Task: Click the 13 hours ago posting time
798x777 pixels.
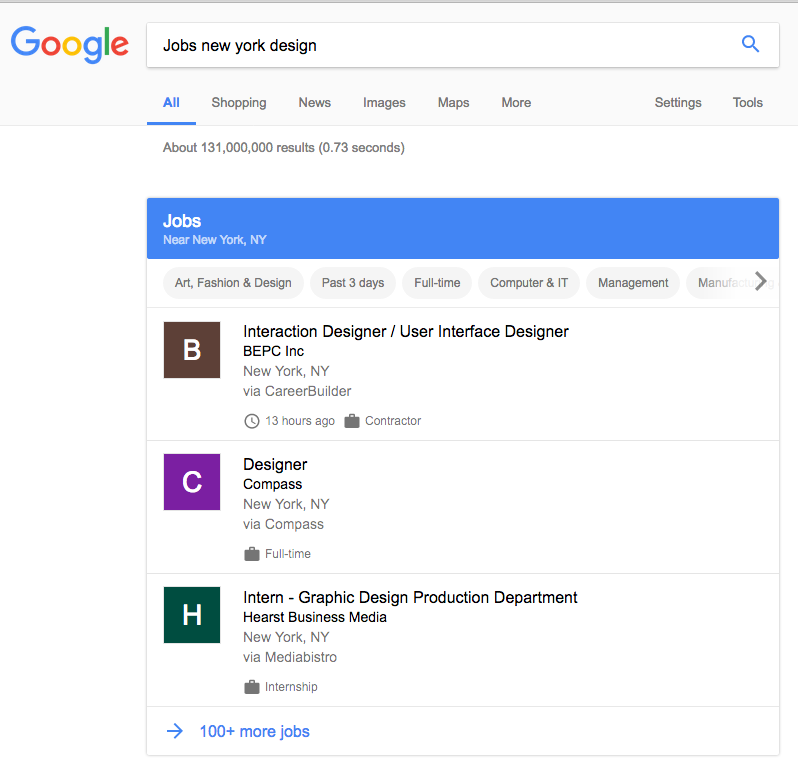Action: coord(300,421)
